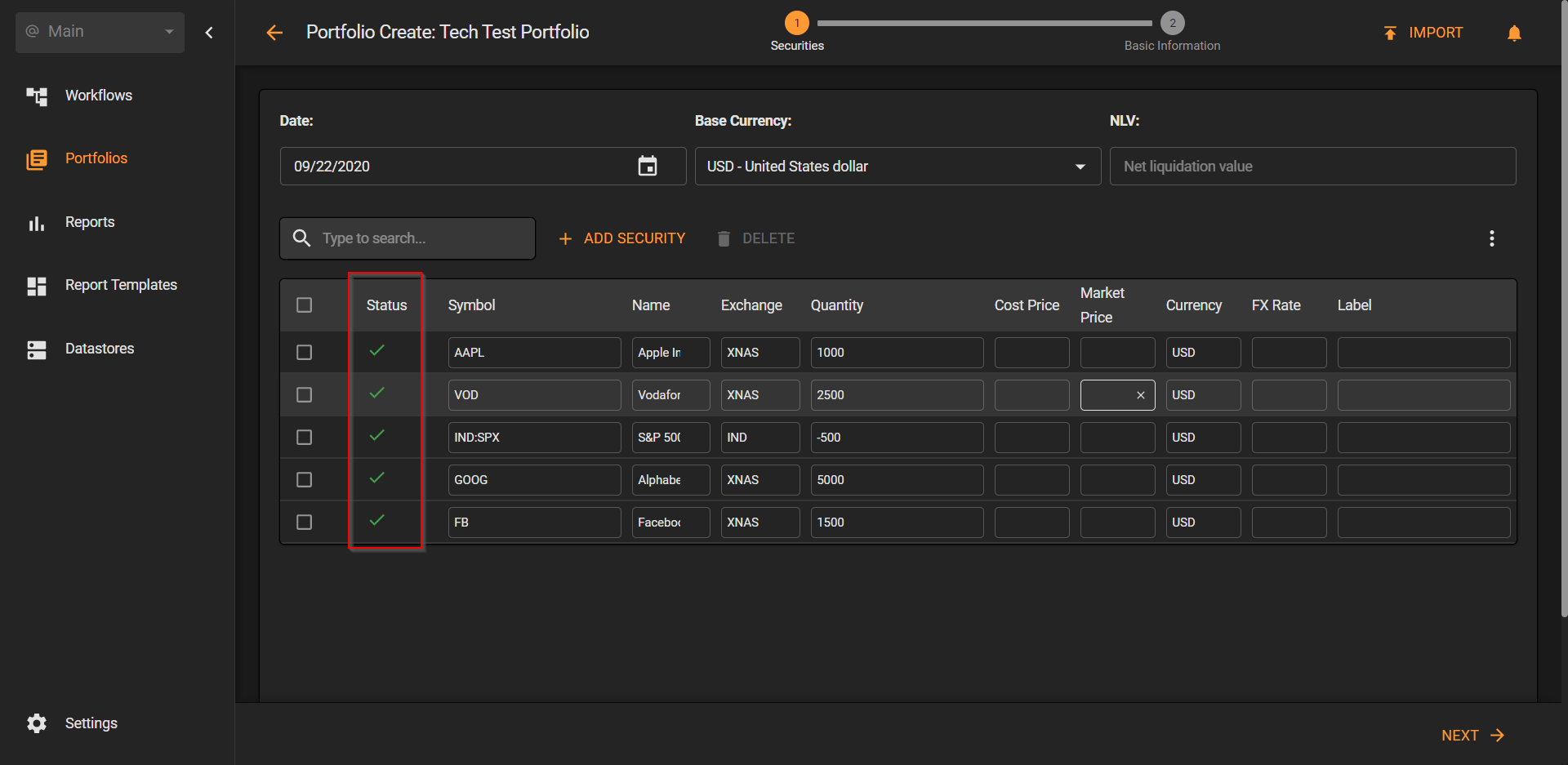Open Reports menu item
This screenshot has width=1568, height=765.
click(90, 222)
